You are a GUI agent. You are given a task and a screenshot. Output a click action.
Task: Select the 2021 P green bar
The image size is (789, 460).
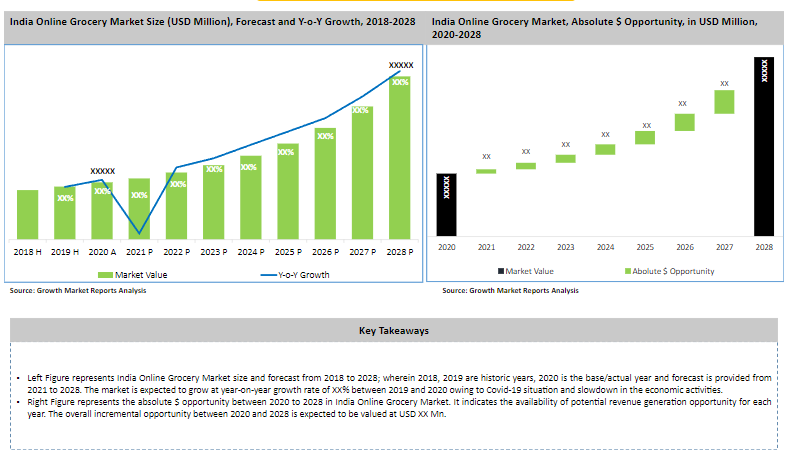click(x=139, y=209)
